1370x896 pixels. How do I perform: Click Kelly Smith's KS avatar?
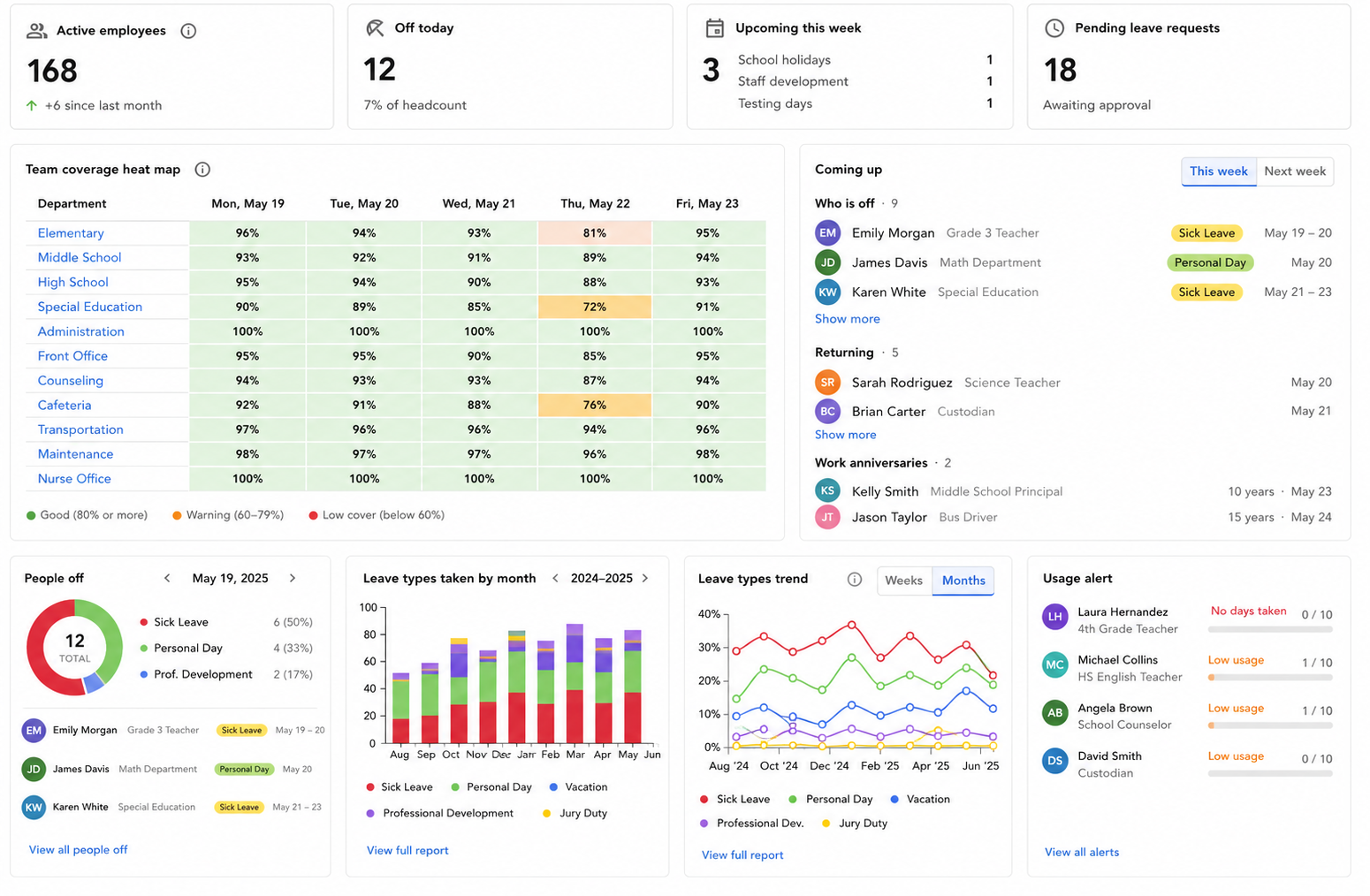(x=827, y=491)
